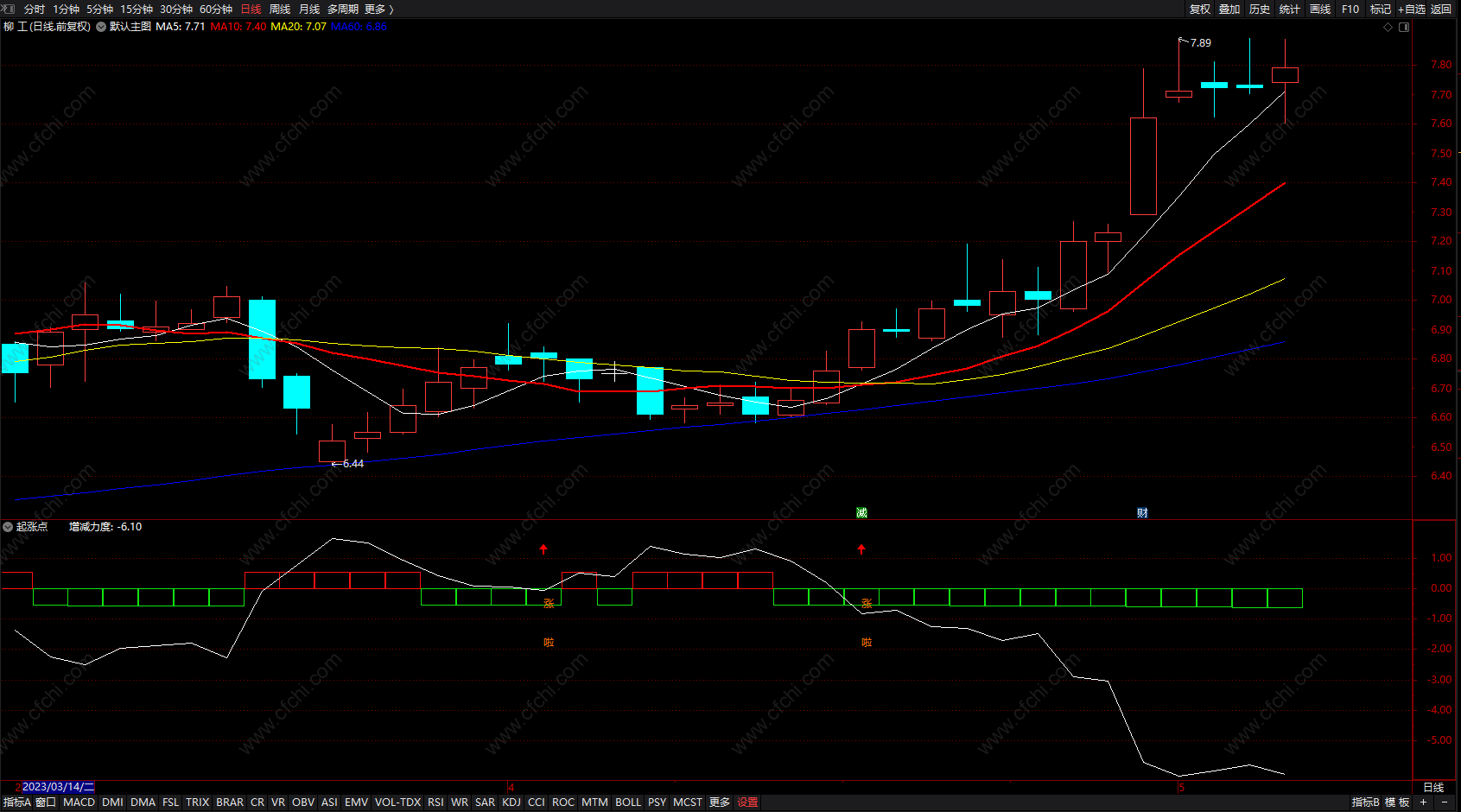Click the 财 marker icon below the chart

1142,512
